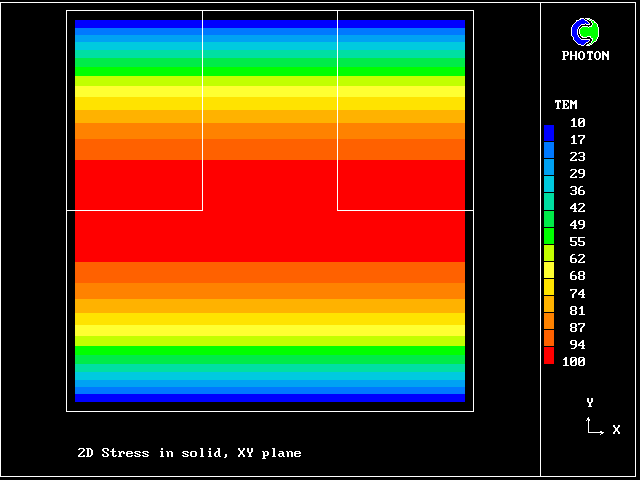640x480 pixels.
Task: Select the caption '2D Stress in solid, XY plane'
Action: point(189,453)
